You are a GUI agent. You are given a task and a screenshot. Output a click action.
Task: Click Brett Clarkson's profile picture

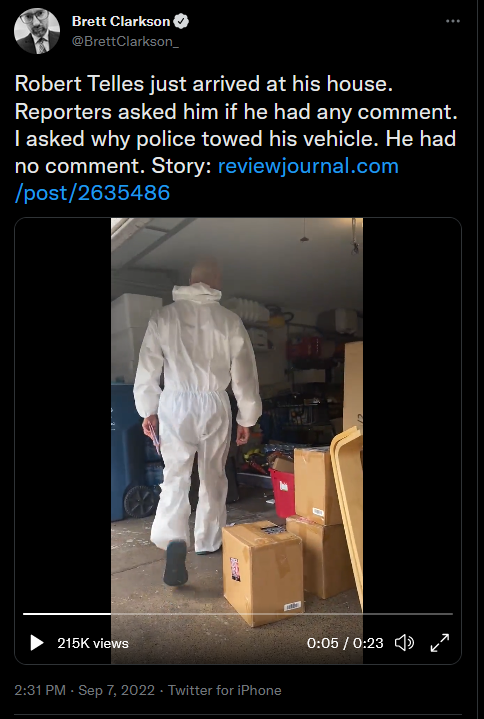37,31
